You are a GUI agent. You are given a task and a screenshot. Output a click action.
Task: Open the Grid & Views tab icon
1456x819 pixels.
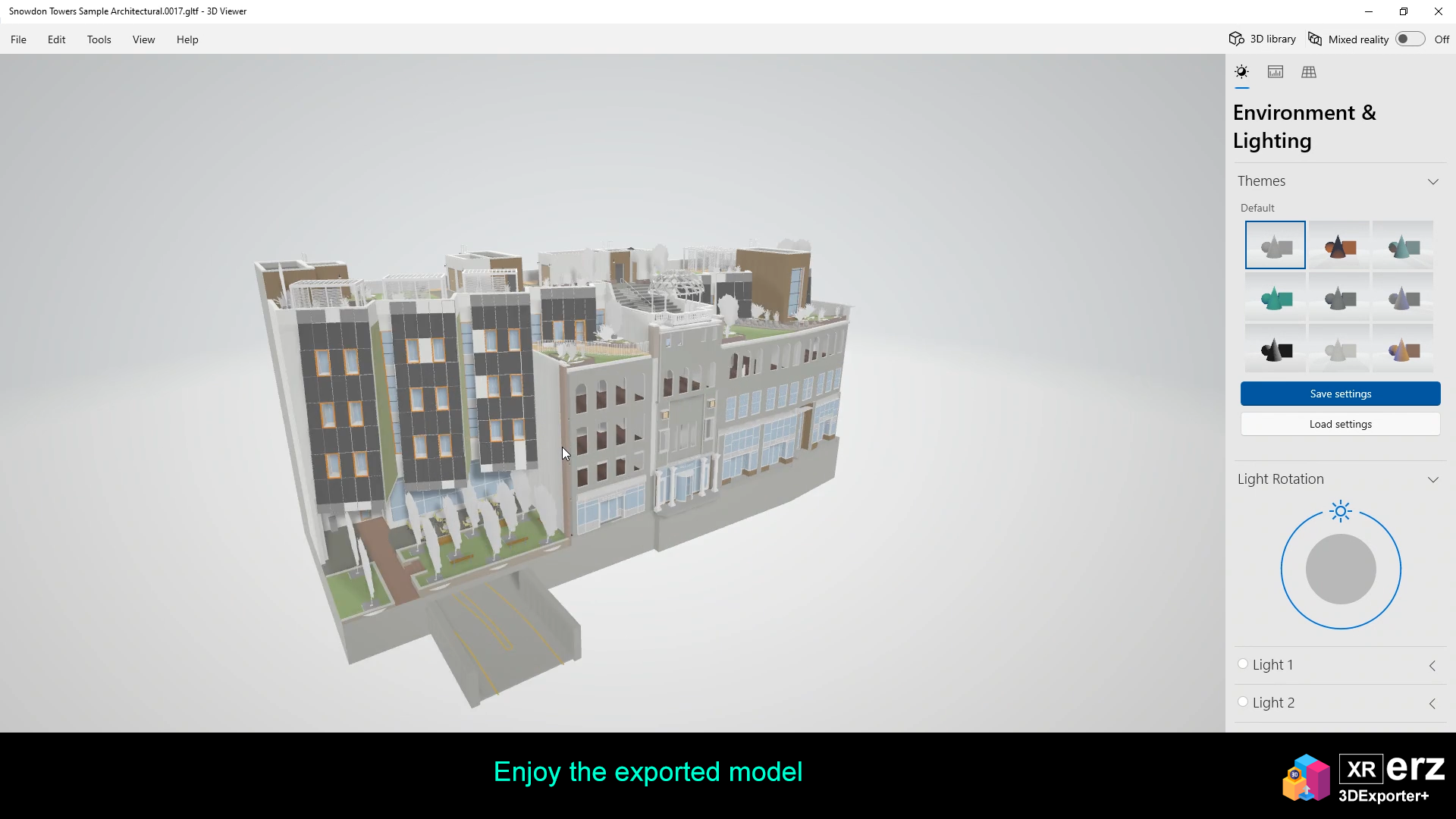coord(1309,72)
